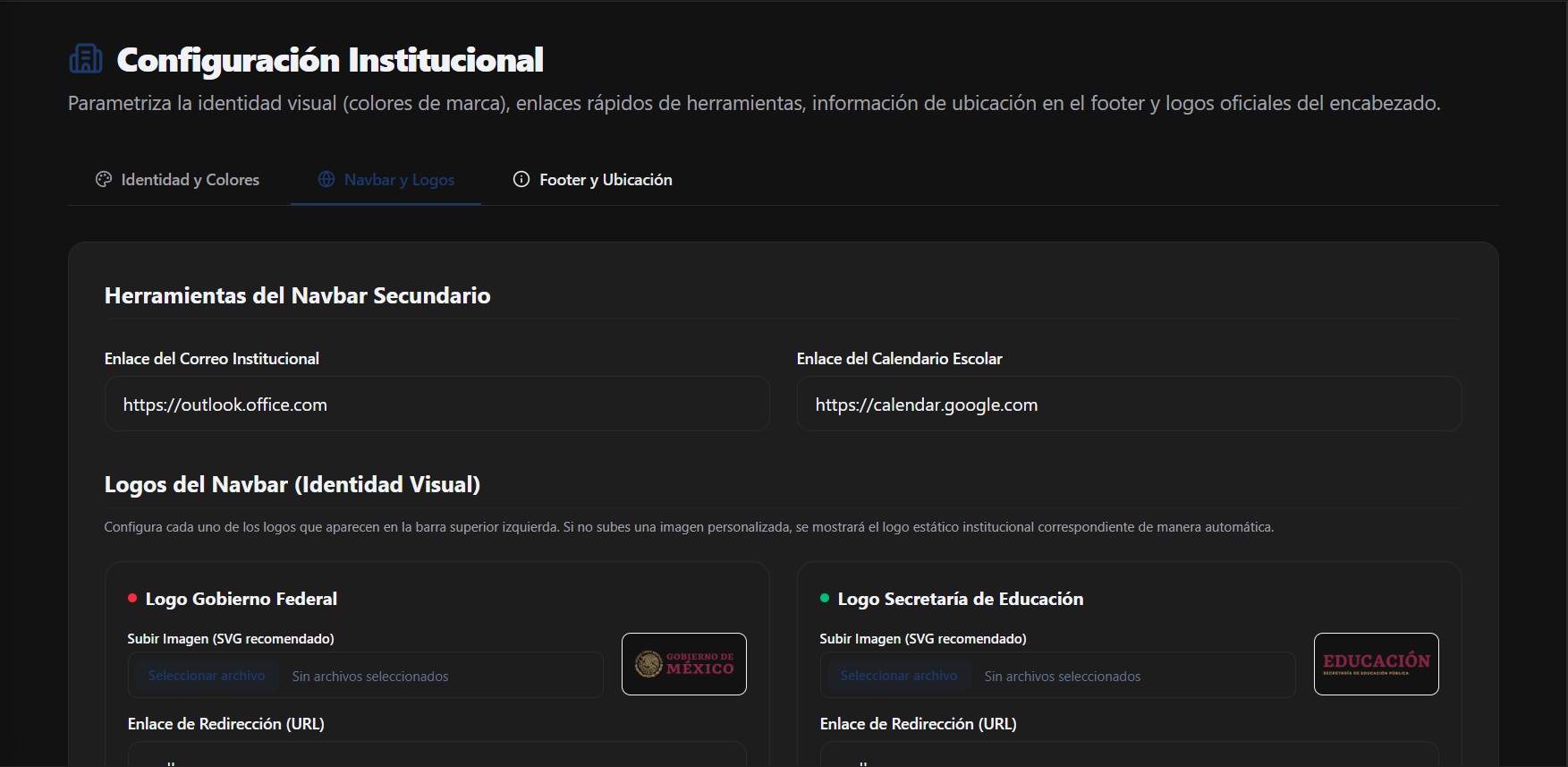Click the Enlace del Correo Institucional label
This screenshot has width=1568, height=767.
[212, 359]
